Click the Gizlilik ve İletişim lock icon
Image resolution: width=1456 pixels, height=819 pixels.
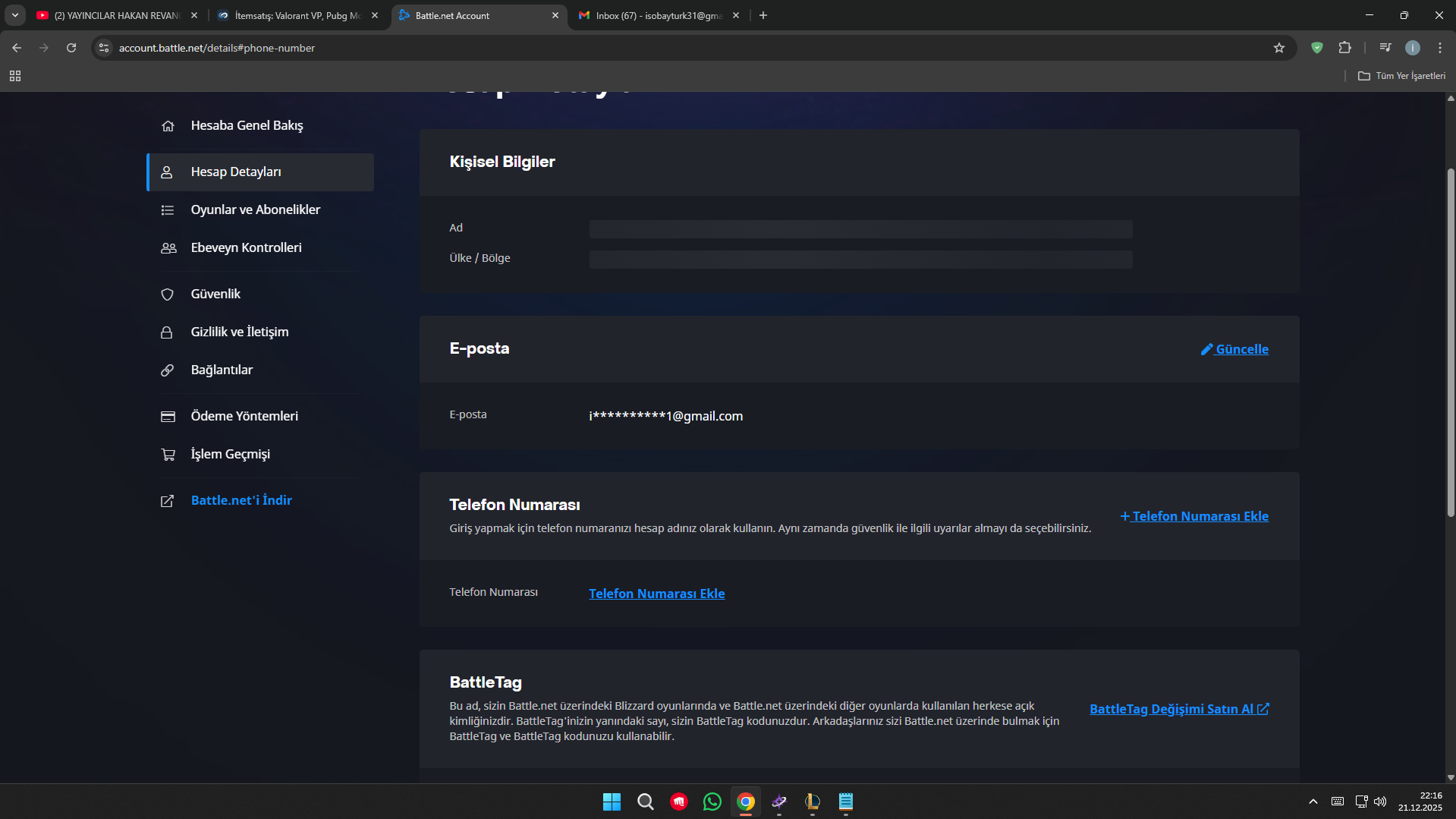pos(167,332)
